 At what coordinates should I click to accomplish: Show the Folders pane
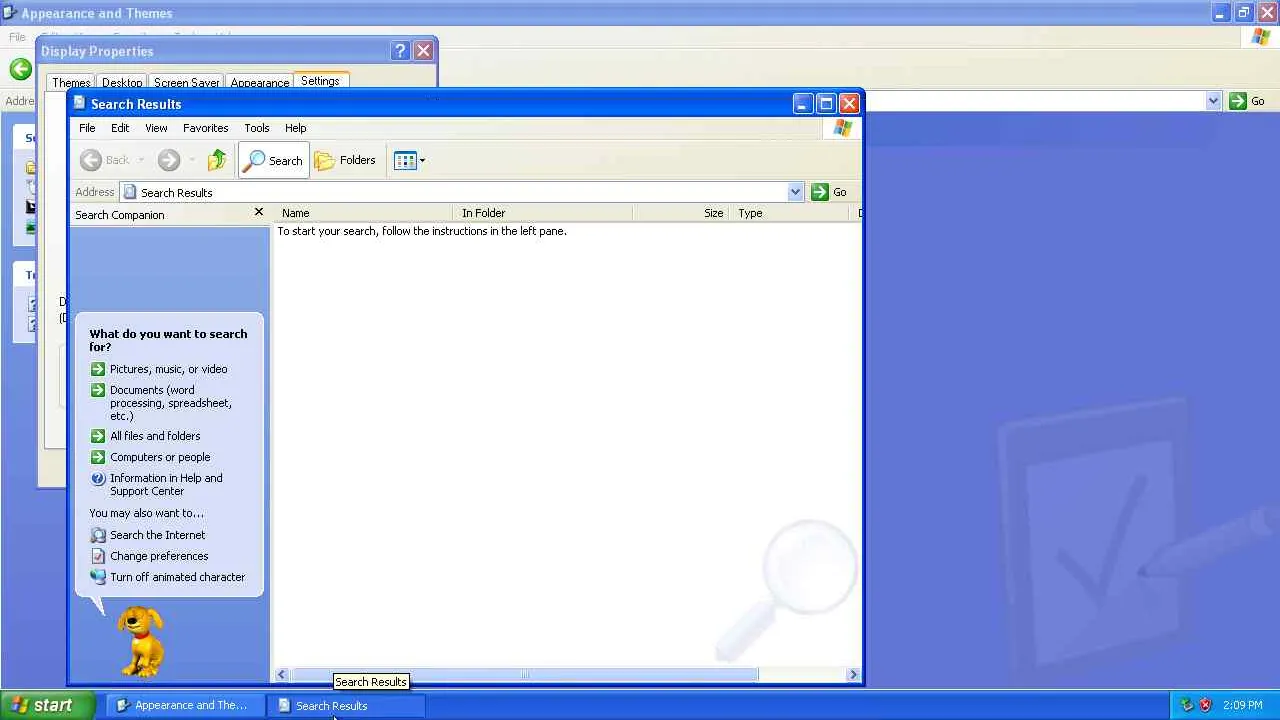pos(345,160)
